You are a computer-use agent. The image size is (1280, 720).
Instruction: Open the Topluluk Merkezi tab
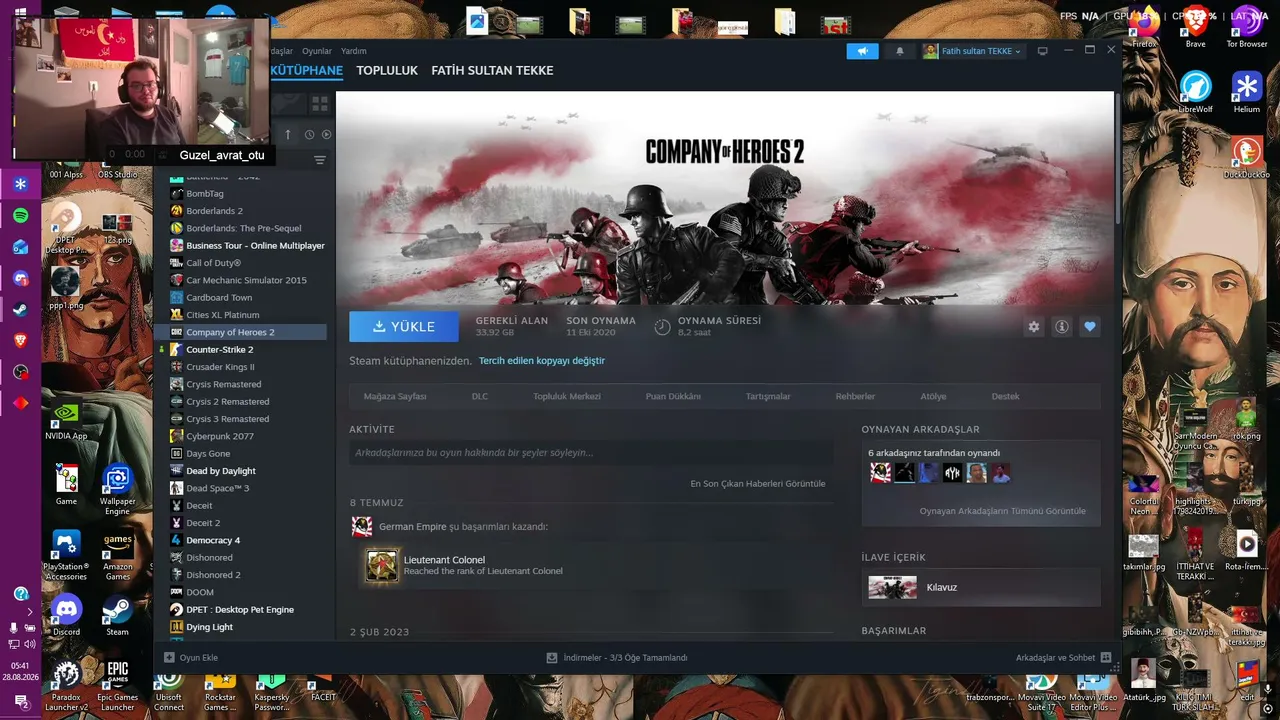pyautogui.click(x=567, y=396)
